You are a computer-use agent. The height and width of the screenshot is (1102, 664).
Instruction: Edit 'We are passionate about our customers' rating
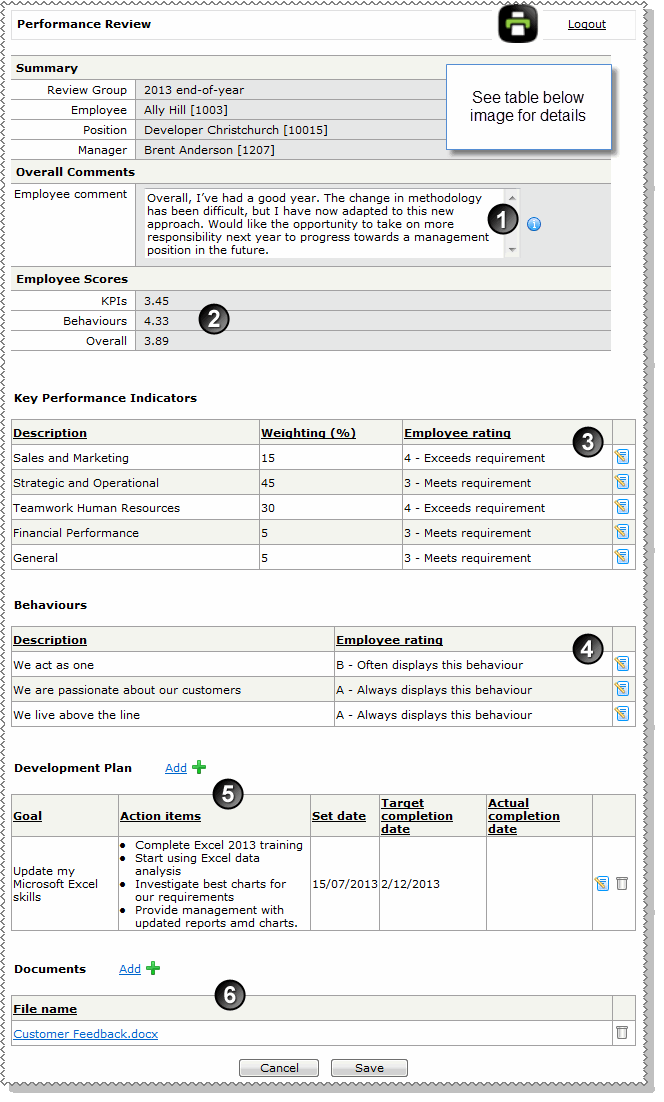point(622,689)
